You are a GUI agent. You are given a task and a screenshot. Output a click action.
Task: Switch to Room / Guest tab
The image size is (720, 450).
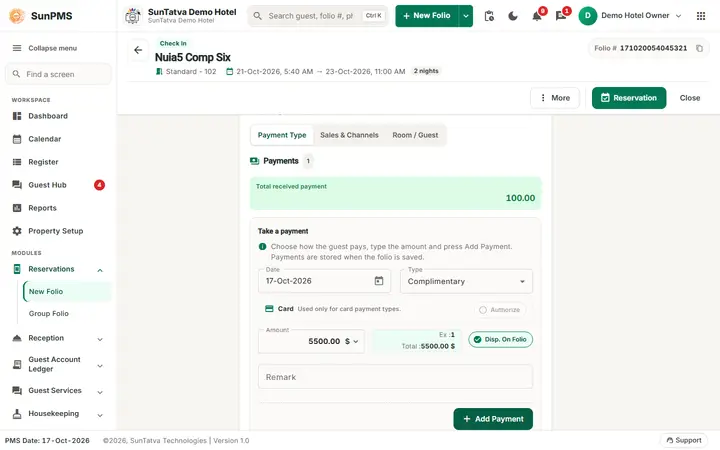click(415, 135)
